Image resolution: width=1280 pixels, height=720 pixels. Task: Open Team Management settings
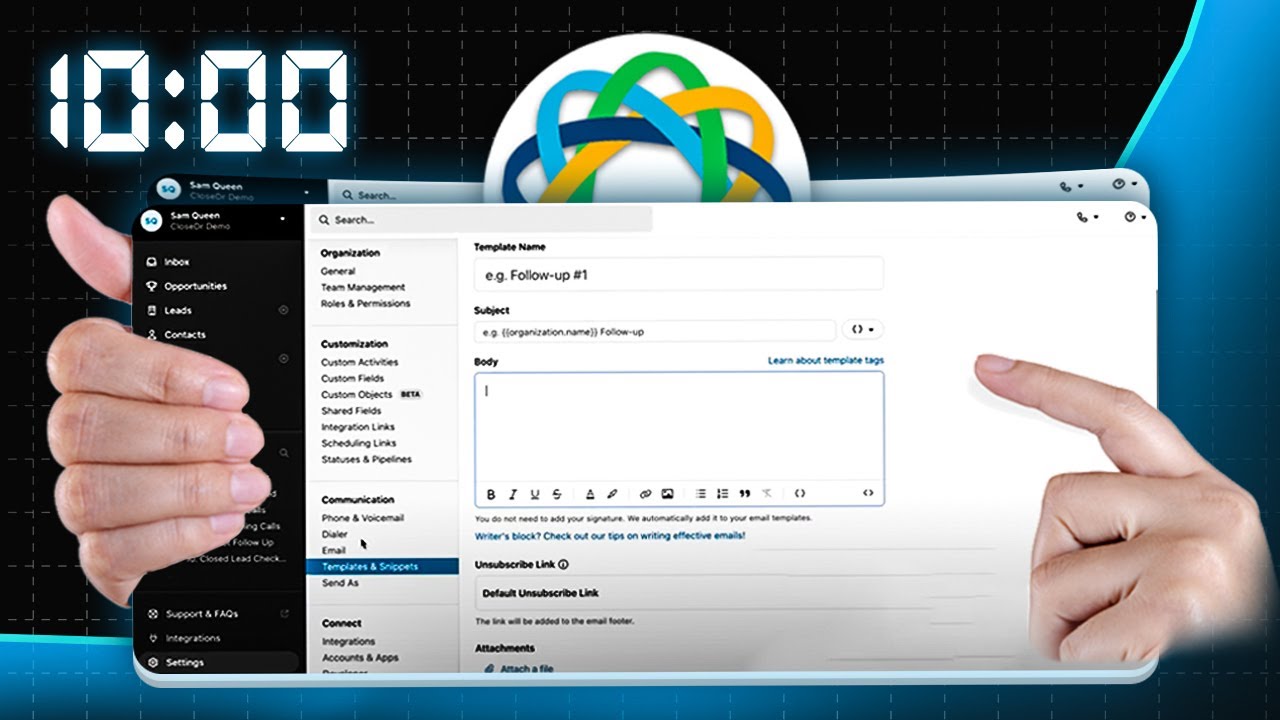coord(363,287)
